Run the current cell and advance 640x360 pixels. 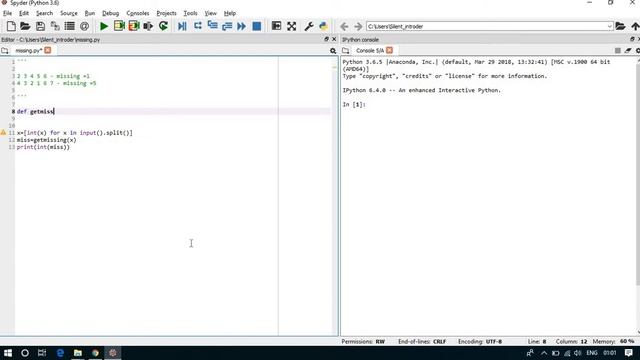(x=133, y=26)
